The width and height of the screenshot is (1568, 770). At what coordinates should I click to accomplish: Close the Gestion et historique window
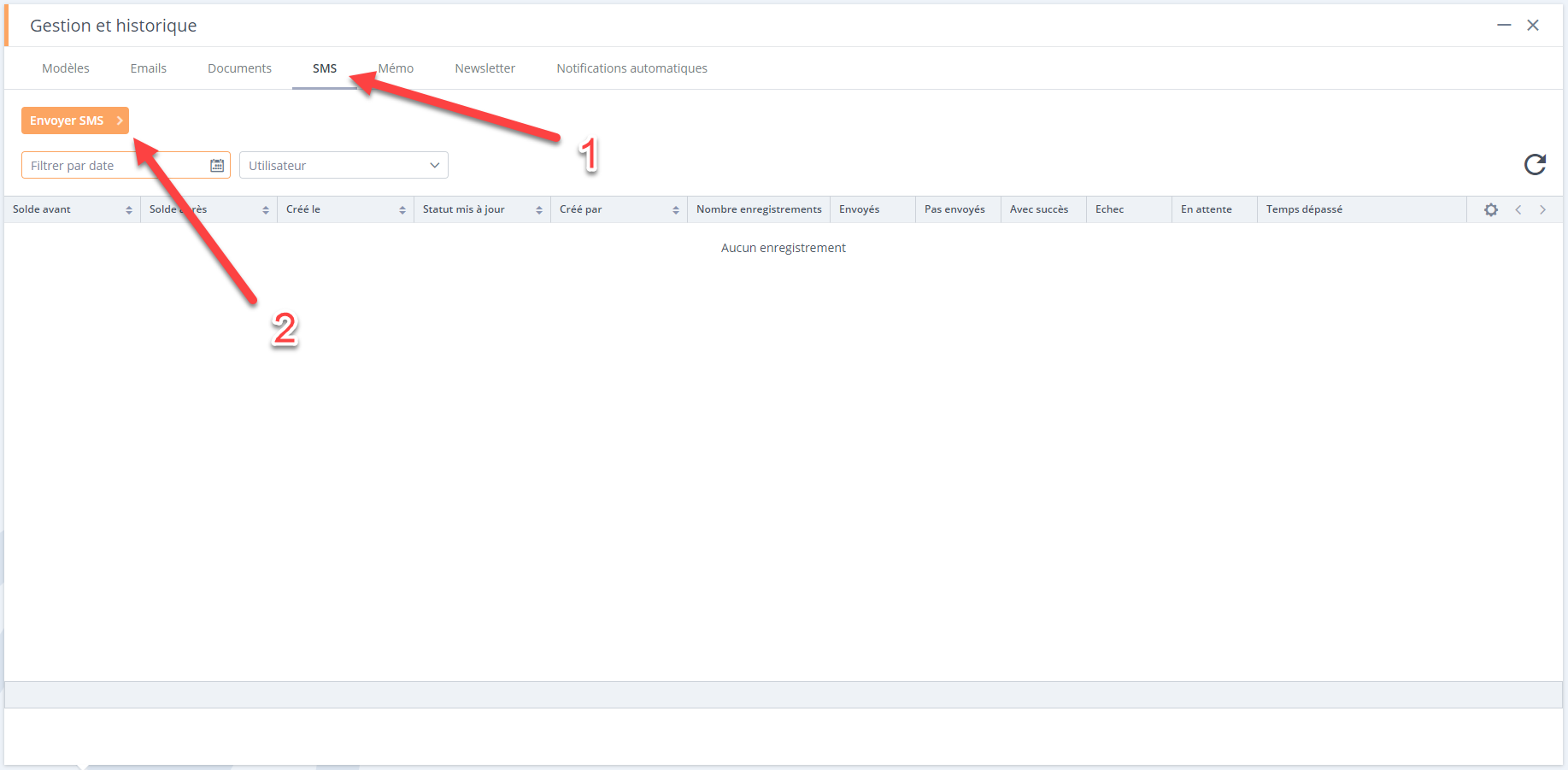[x=1533, y=25]
